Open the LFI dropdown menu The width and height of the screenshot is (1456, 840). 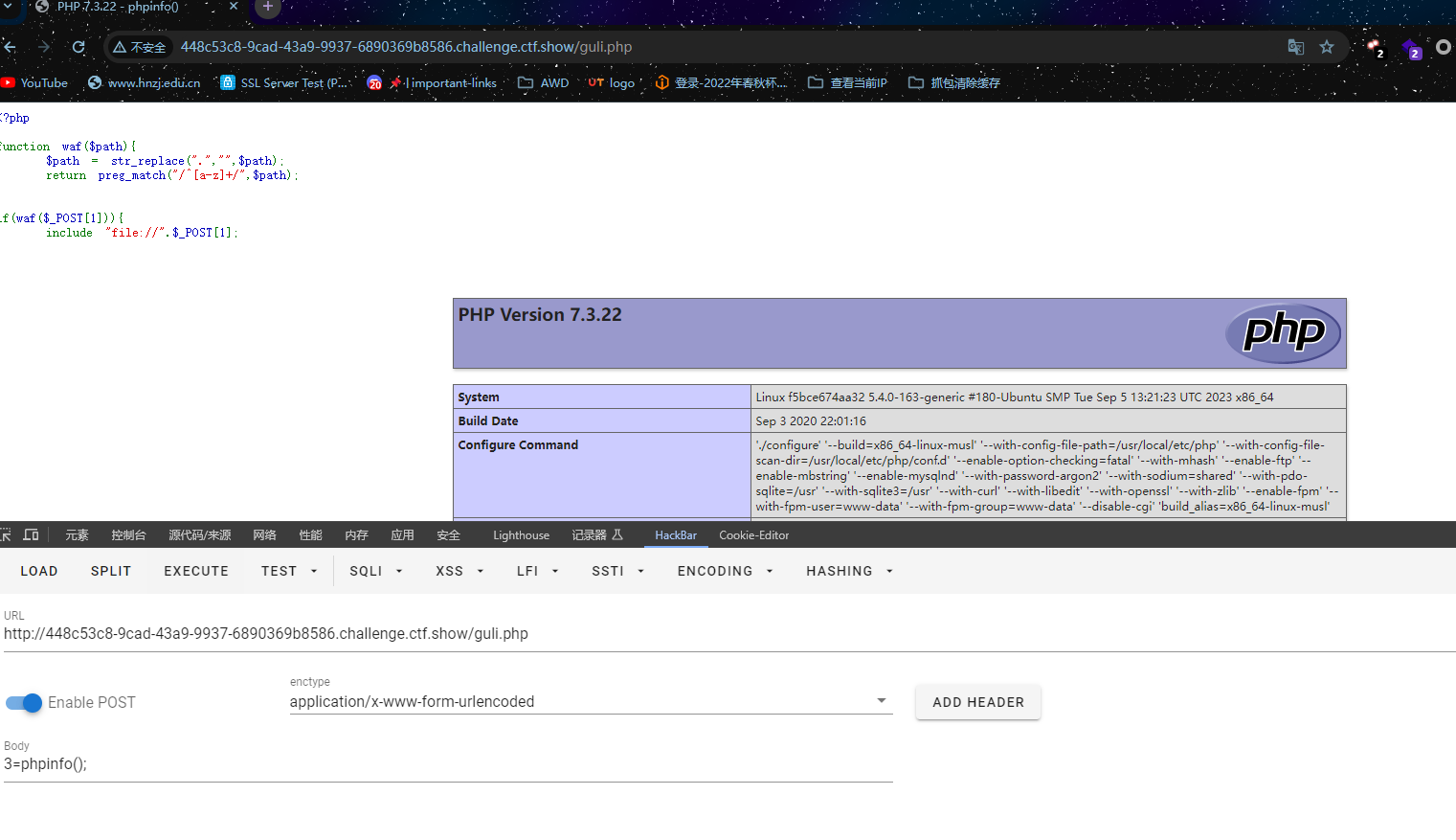tap(537, 571)
